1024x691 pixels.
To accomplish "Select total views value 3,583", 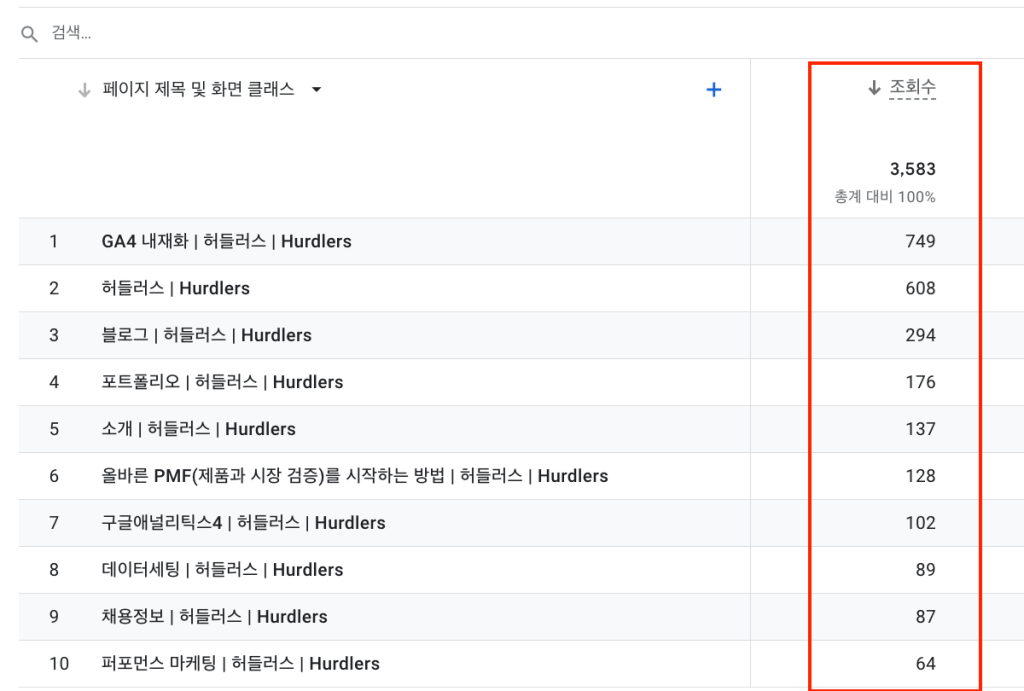I will coord(912,169).
